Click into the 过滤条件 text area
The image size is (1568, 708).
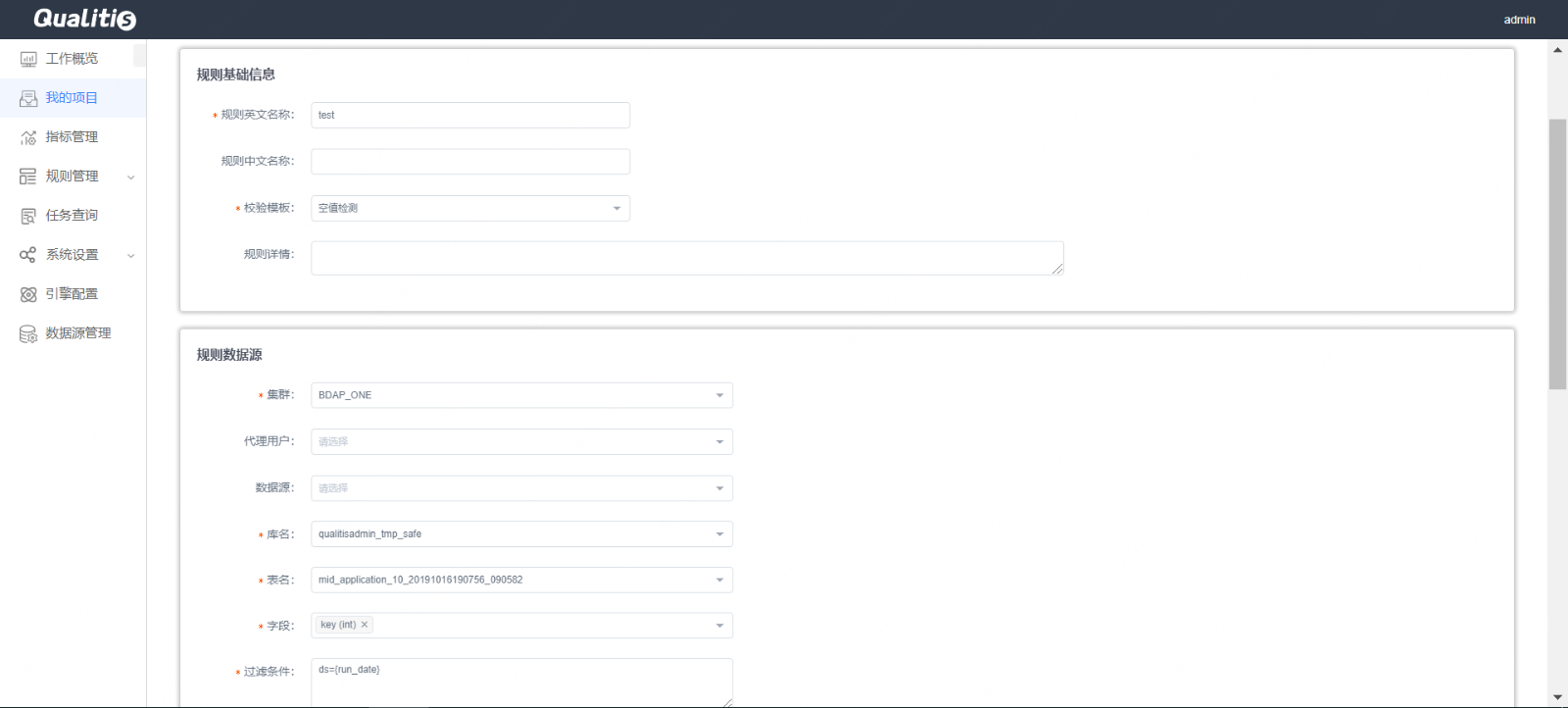pyautogui.click(x=522, y=682)
